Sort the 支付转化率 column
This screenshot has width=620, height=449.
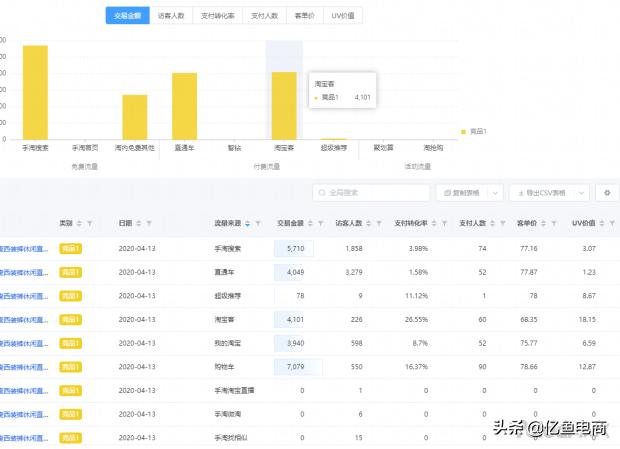pos(434,223)
